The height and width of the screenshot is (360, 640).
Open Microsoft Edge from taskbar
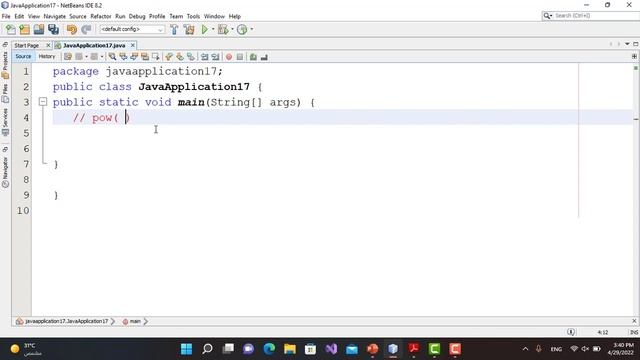pos(269,349)
